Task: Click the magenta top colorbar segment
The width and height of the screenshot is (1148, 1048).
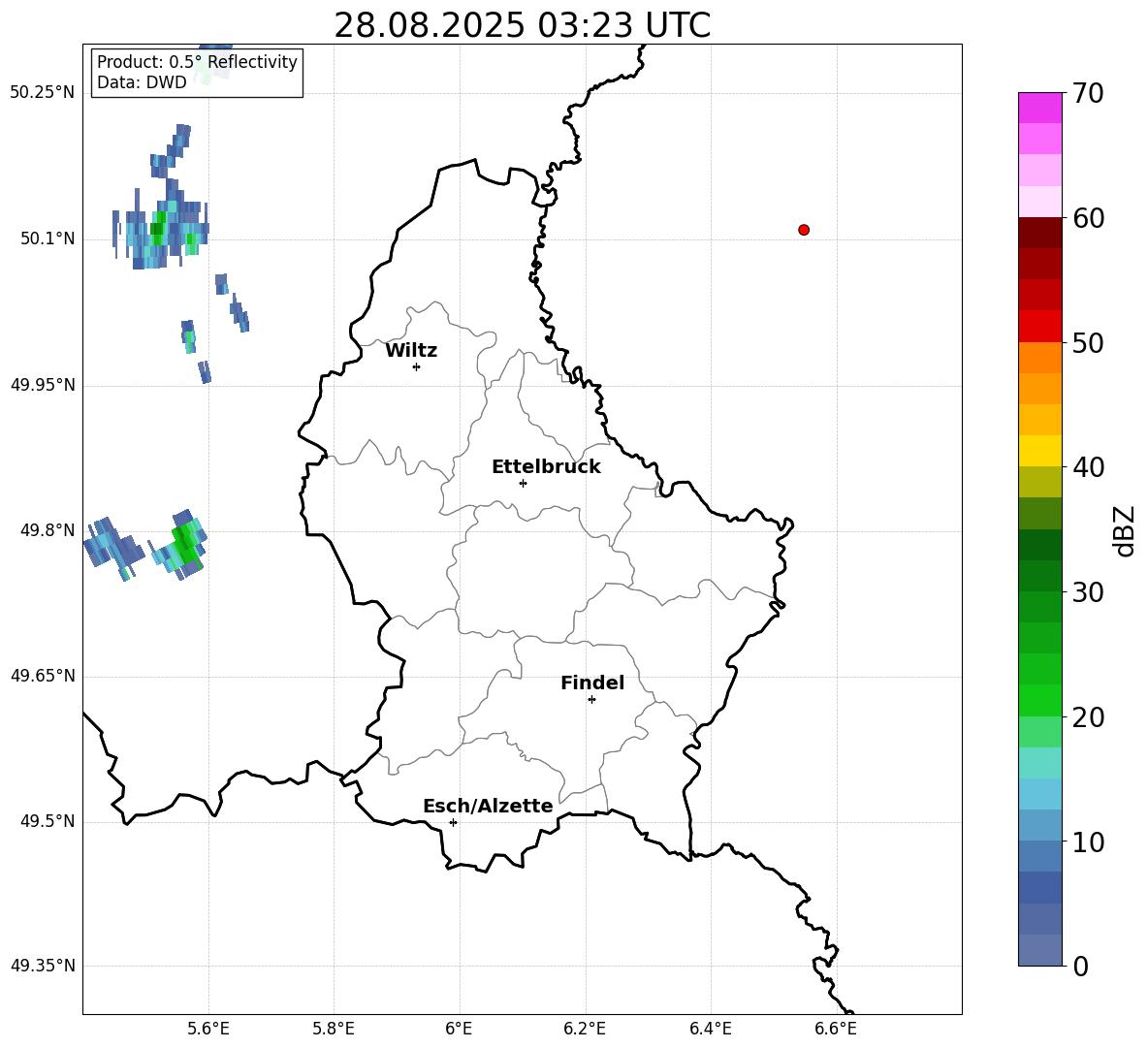Action: tap(1039, 109)
